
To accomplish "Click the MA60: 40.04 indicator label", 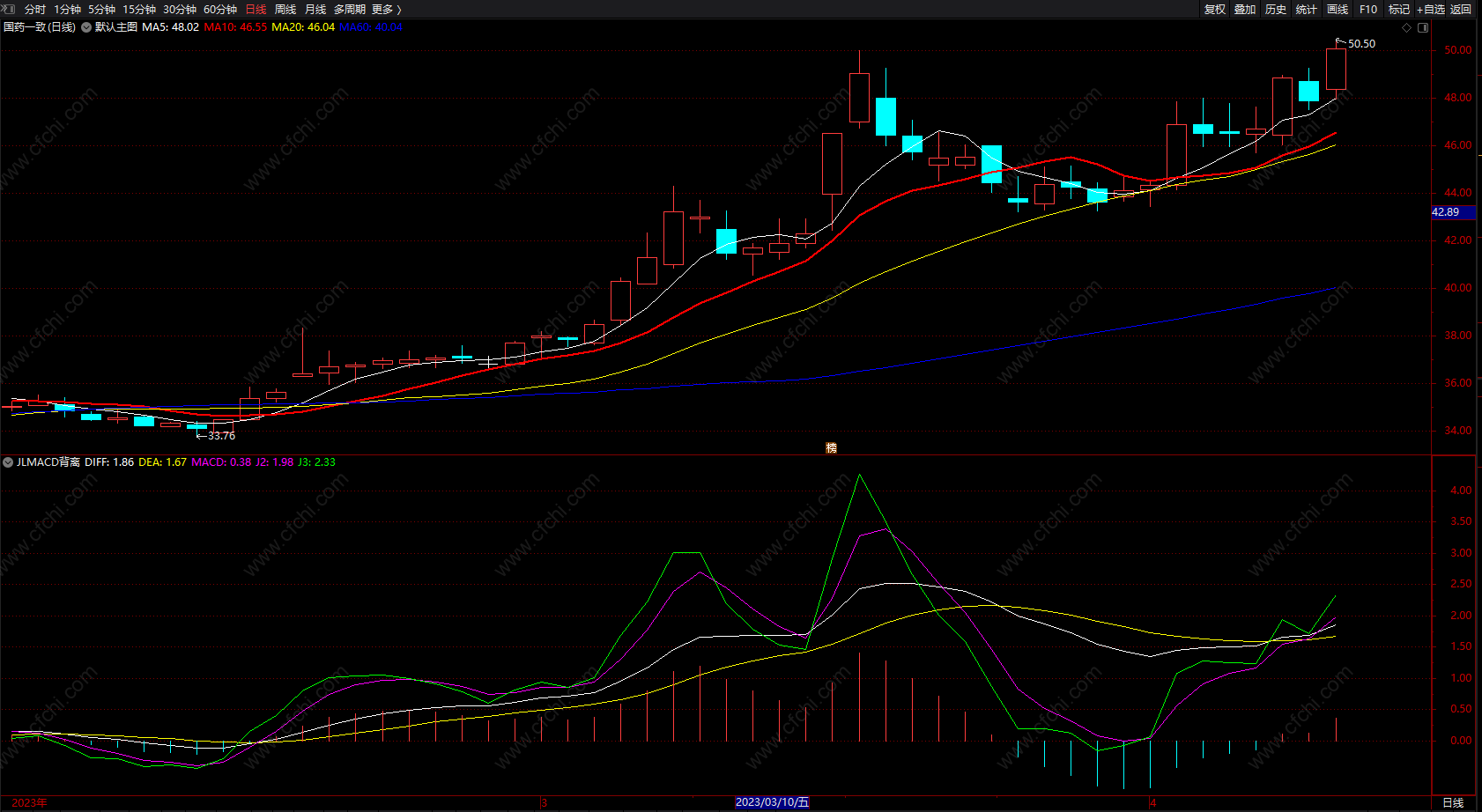I will click(x=371, y=27).
